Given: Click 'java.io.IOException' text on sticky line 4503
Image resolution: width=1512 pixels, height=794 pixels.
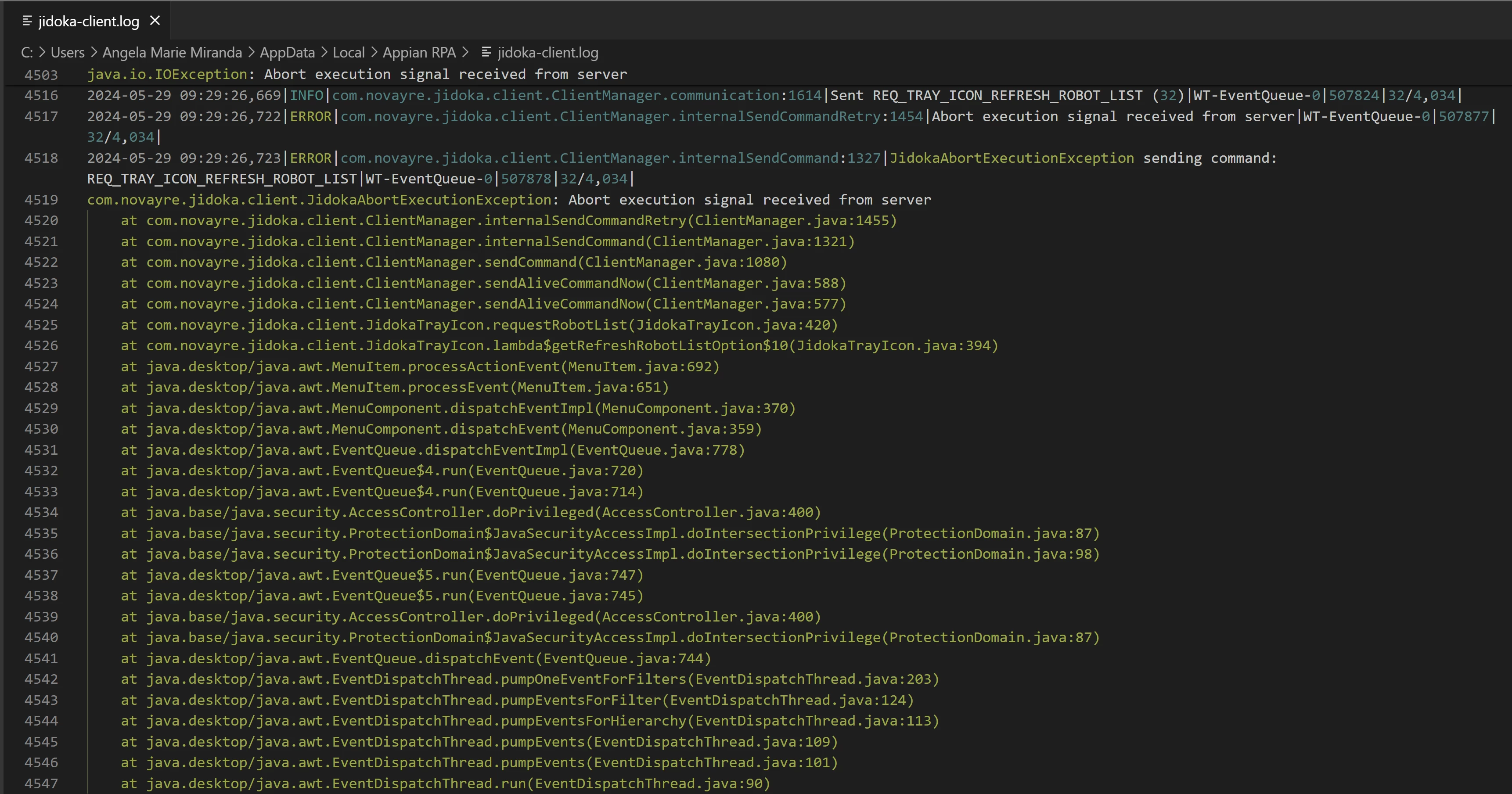Looking at the screenshot, I should coord(167,75).
